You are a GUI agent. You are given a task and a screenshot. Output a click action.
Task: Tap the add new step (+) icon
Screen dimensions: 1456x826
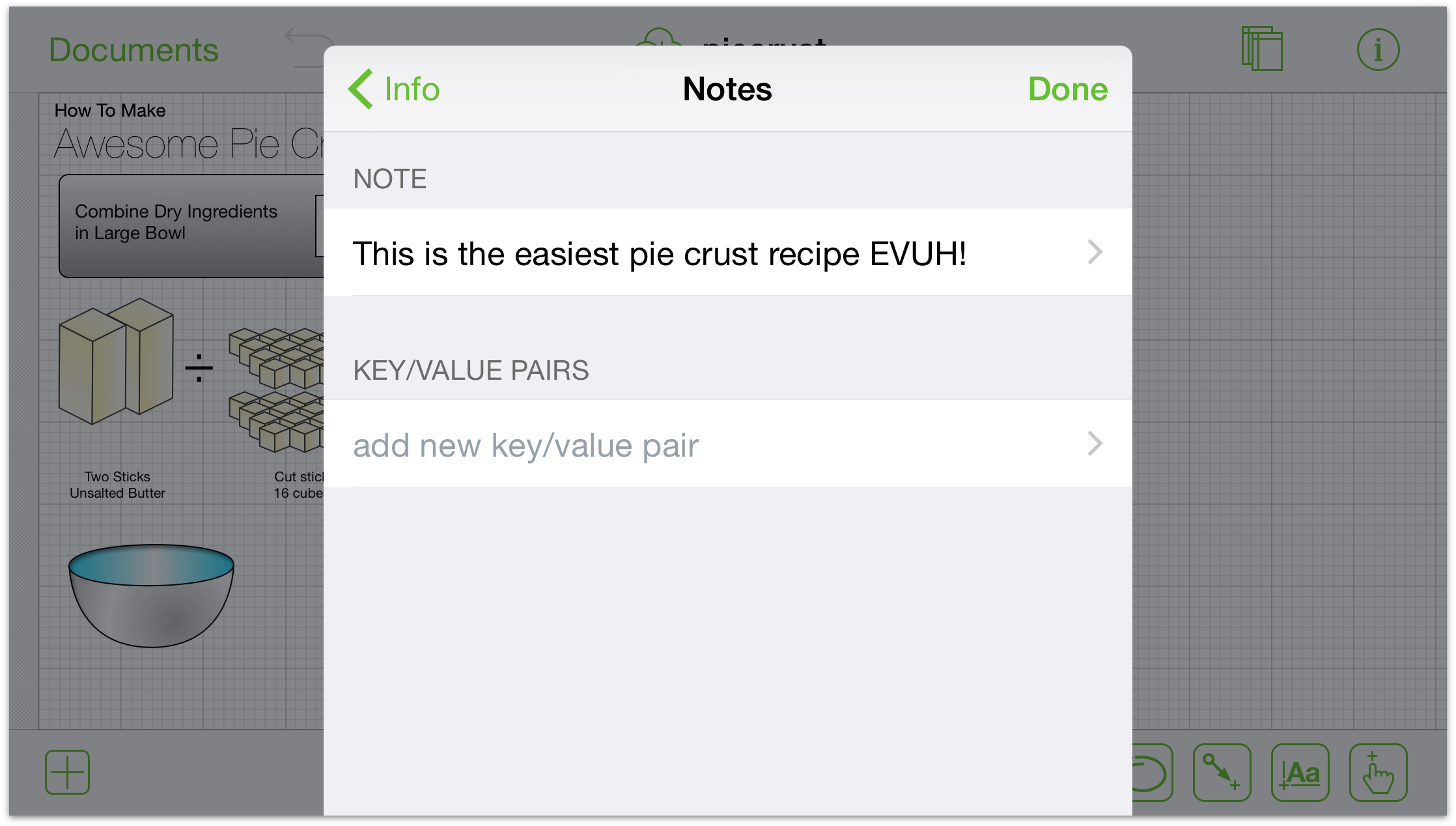(x=66, y=772)
